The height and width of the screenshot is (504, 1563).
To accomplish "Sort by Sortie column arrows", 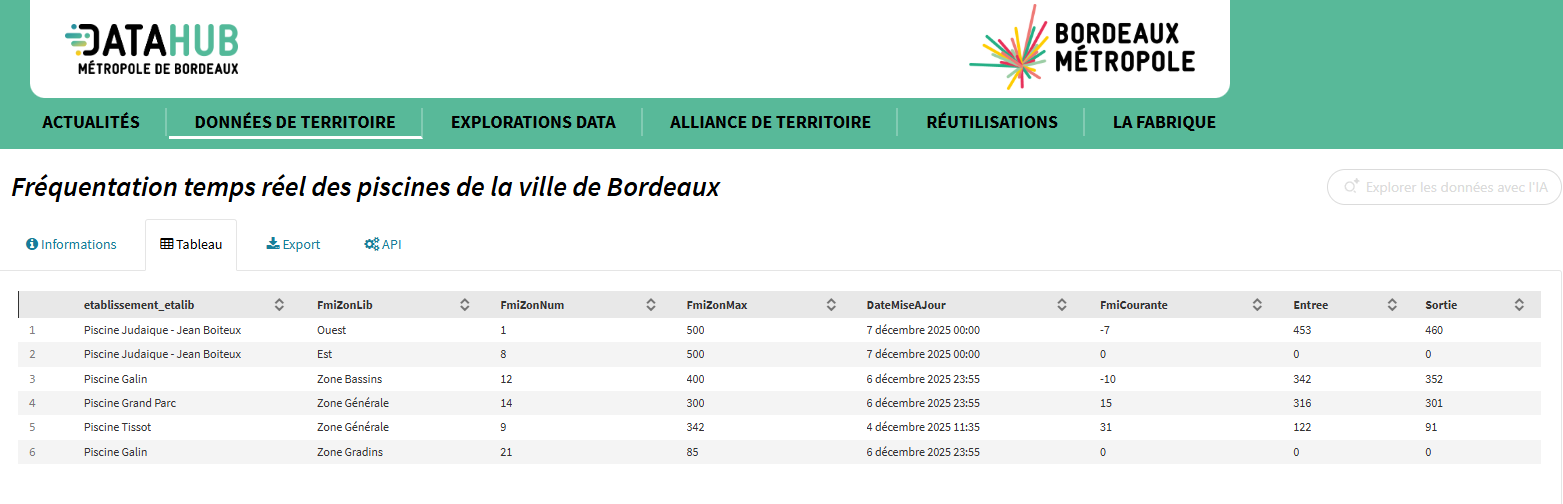I will pyautogui.click(x=1519, y=305).
